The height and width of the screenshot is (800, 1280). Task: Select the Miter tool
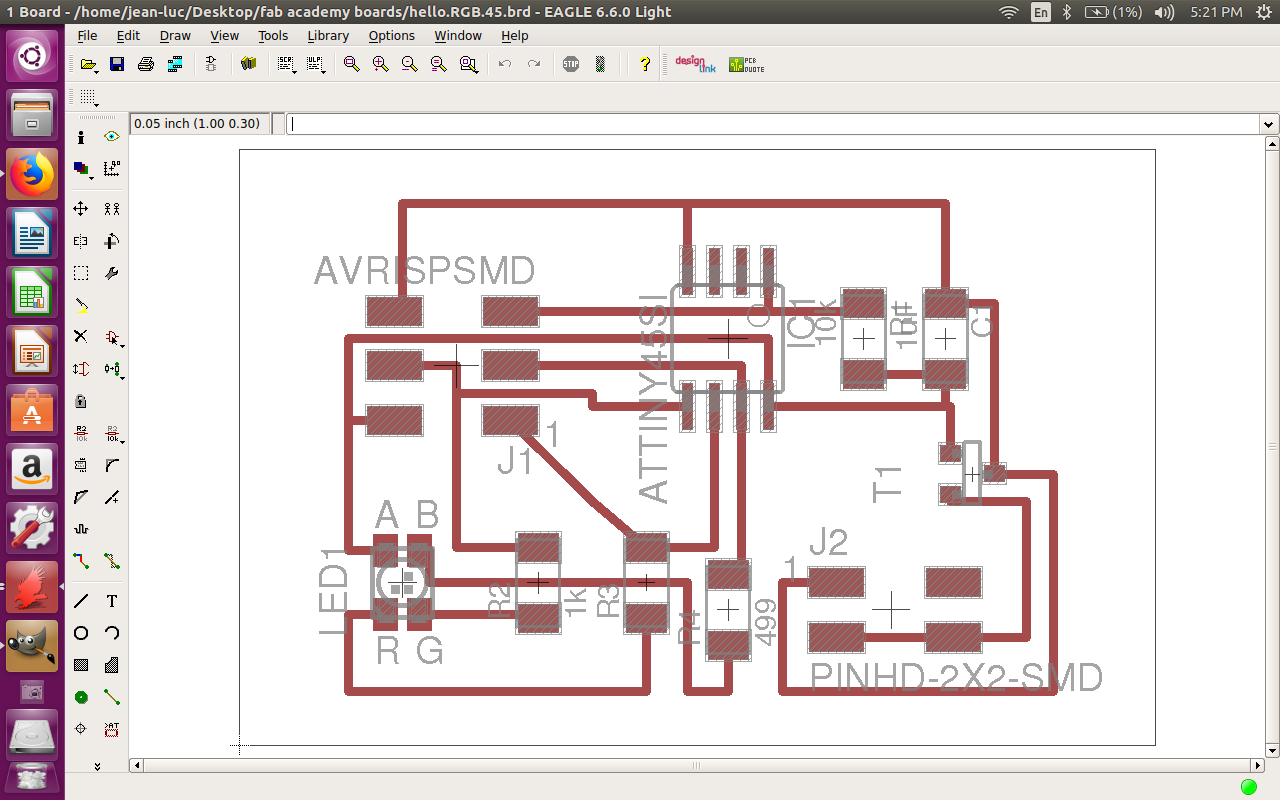click(112, 465)
